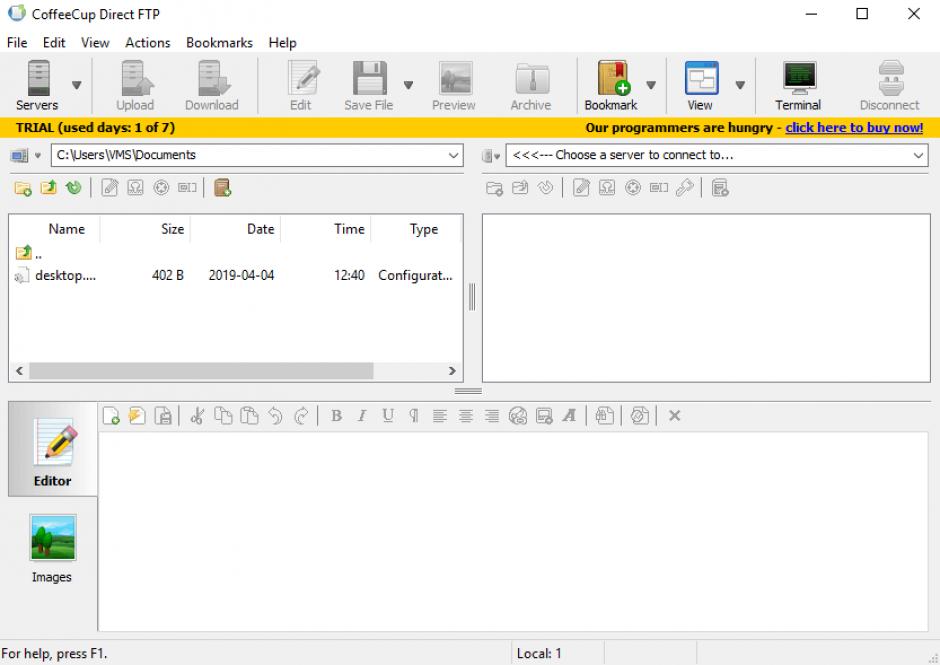Open local path Documents combo box
The width and height of the screenshot is (940, 665).
click(x=257, y=155)
